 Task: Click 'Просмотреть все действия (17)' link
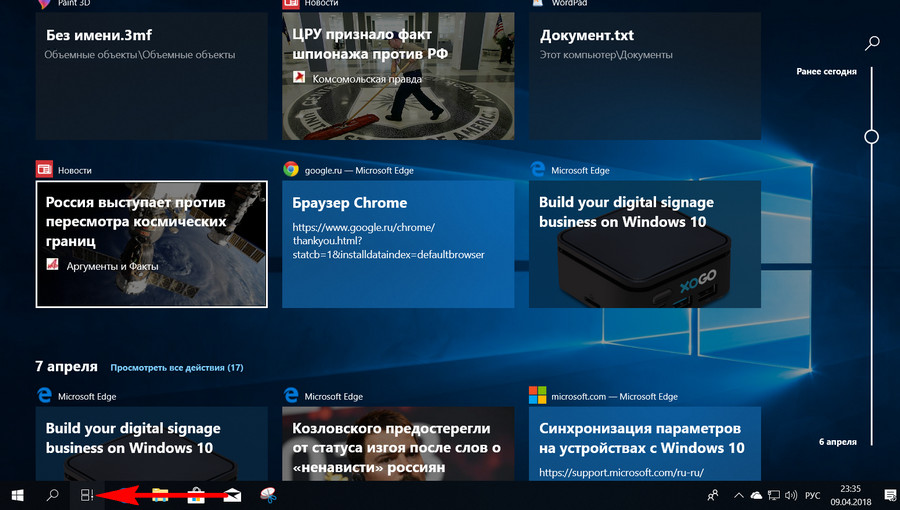click(177, 368)
